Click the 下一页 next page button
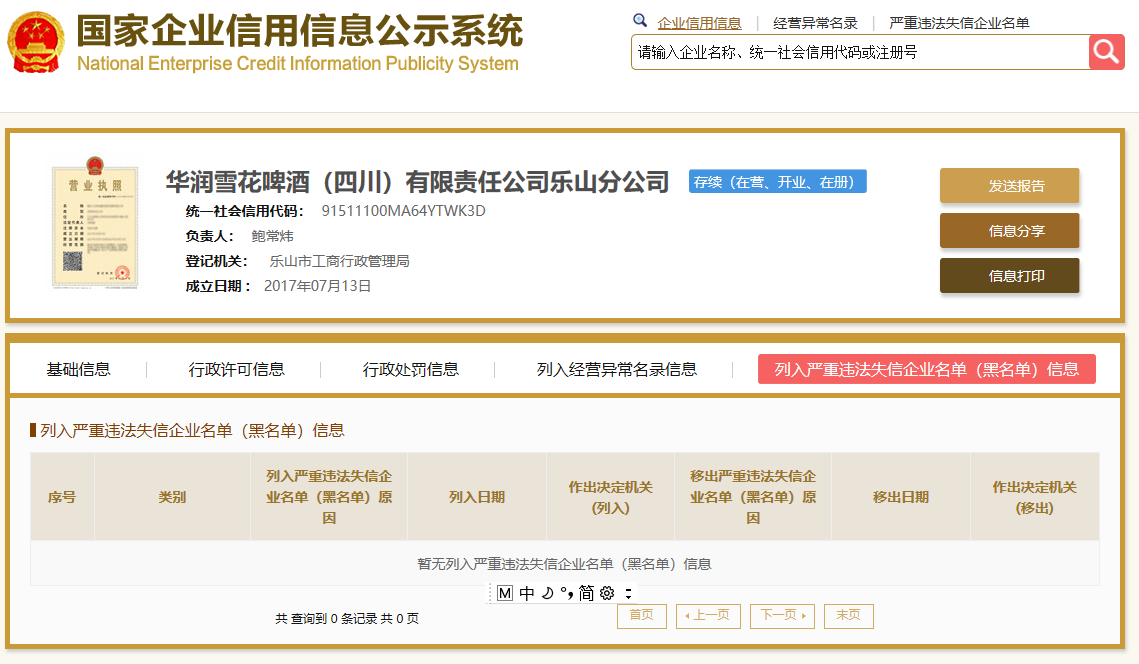Viewport: 1139px width, 664px height. [782, 615]
